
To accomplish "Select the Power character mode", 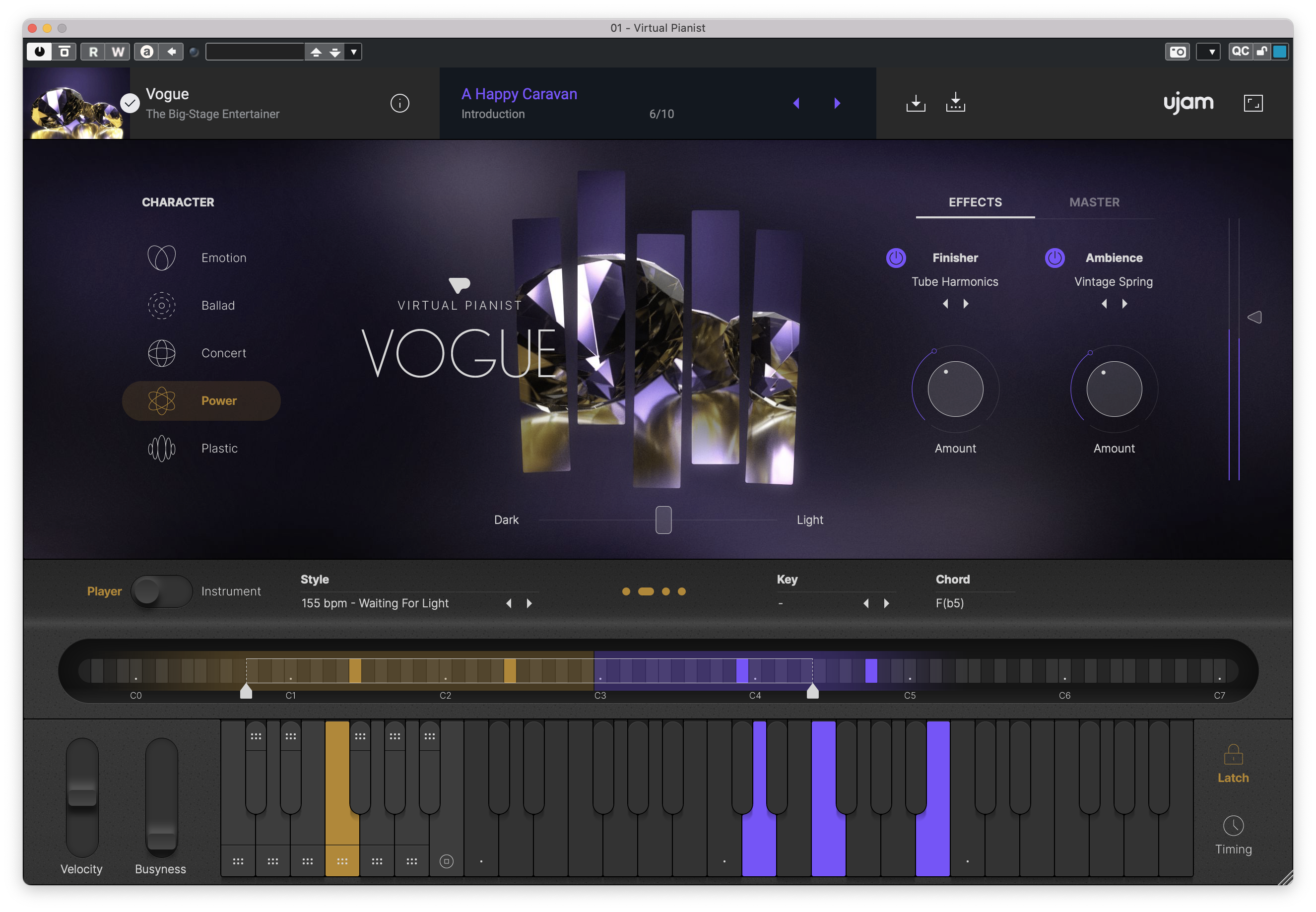I will pos(201,401).
